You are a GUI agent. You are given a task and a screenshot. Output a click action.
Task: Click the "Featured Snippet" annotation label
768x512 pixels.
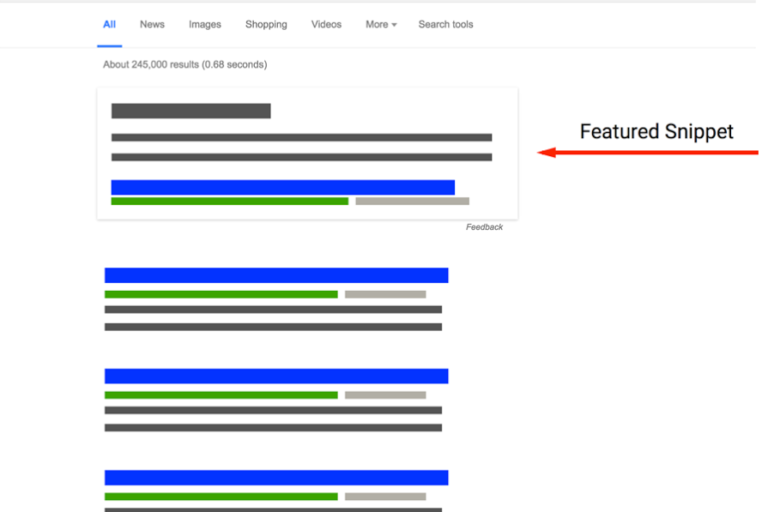click(656, 131)
